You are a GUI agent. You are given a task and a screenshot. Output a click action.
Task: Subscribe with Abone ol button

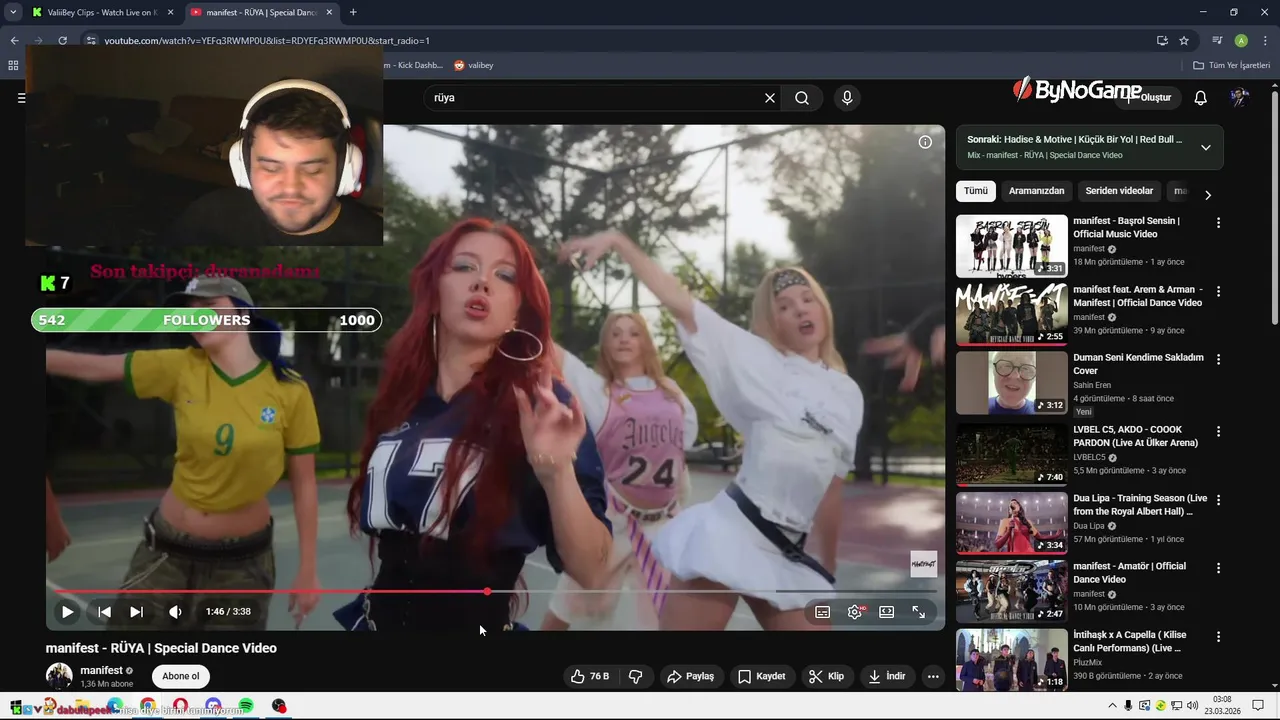181,676
